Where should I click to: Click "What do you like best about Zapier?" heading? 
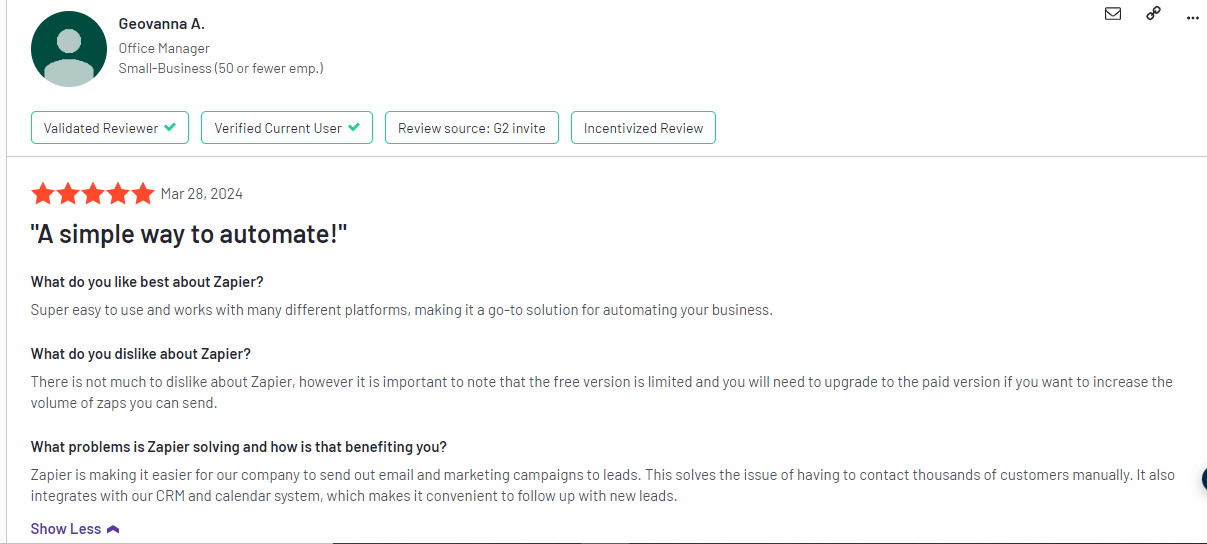[147, 281]
